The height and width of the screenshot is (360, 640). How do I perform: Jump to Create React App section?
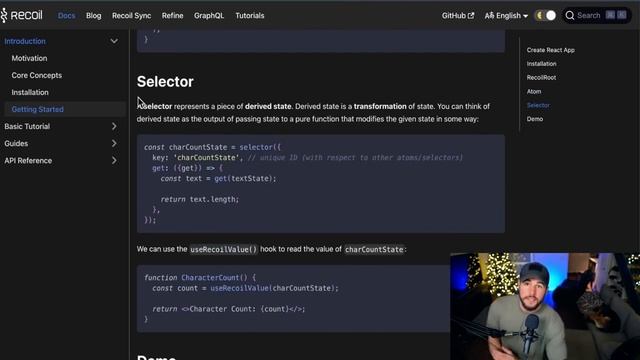pos(550,50)
